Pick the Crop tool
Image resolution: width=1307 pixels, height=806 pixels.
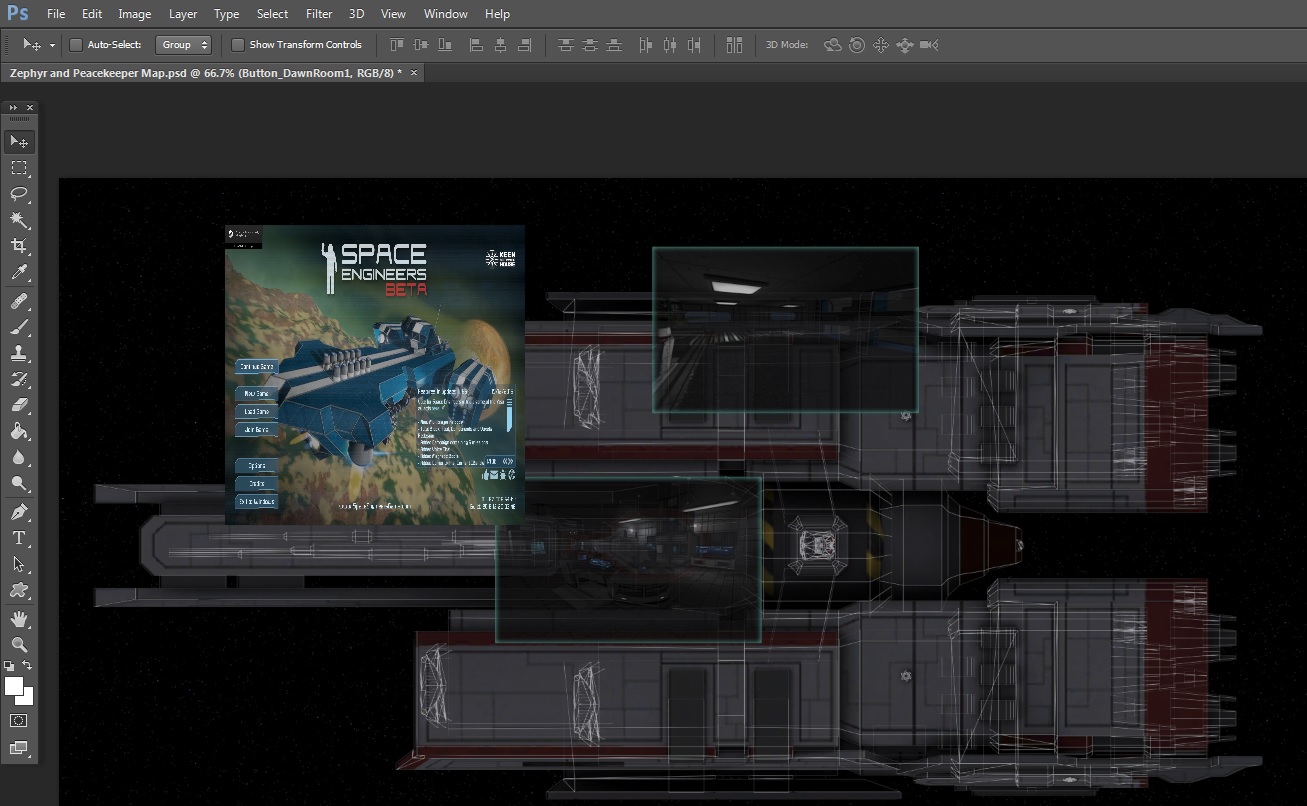[19, 246]
